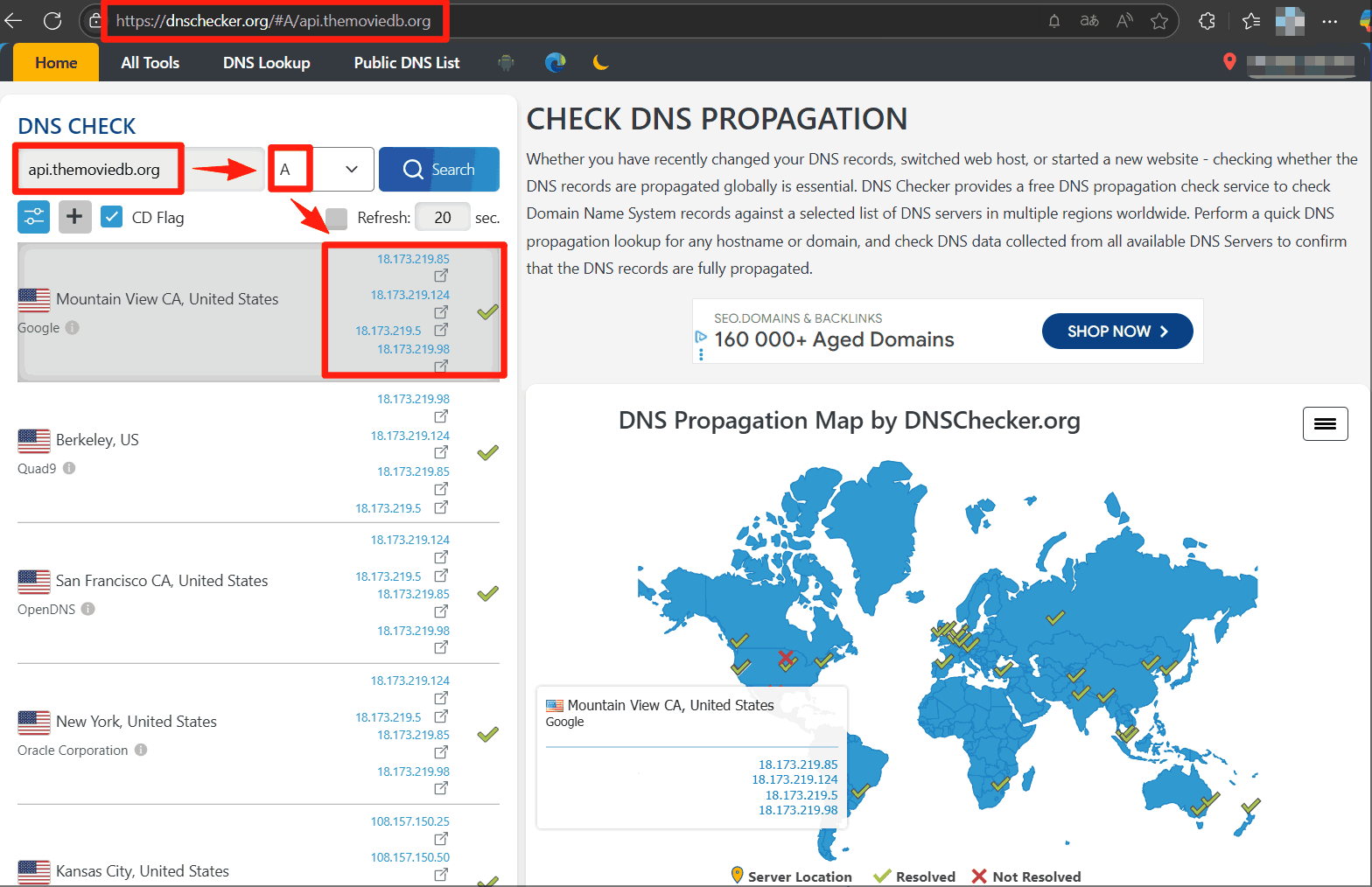Go to the DNS Lookup page

(266, 63)
